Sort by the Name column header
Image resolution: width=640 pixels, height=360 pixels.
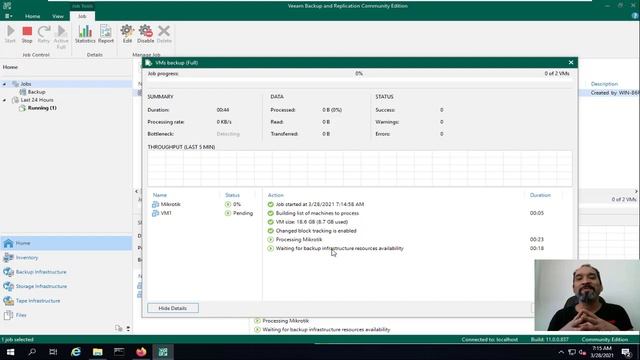160,195
